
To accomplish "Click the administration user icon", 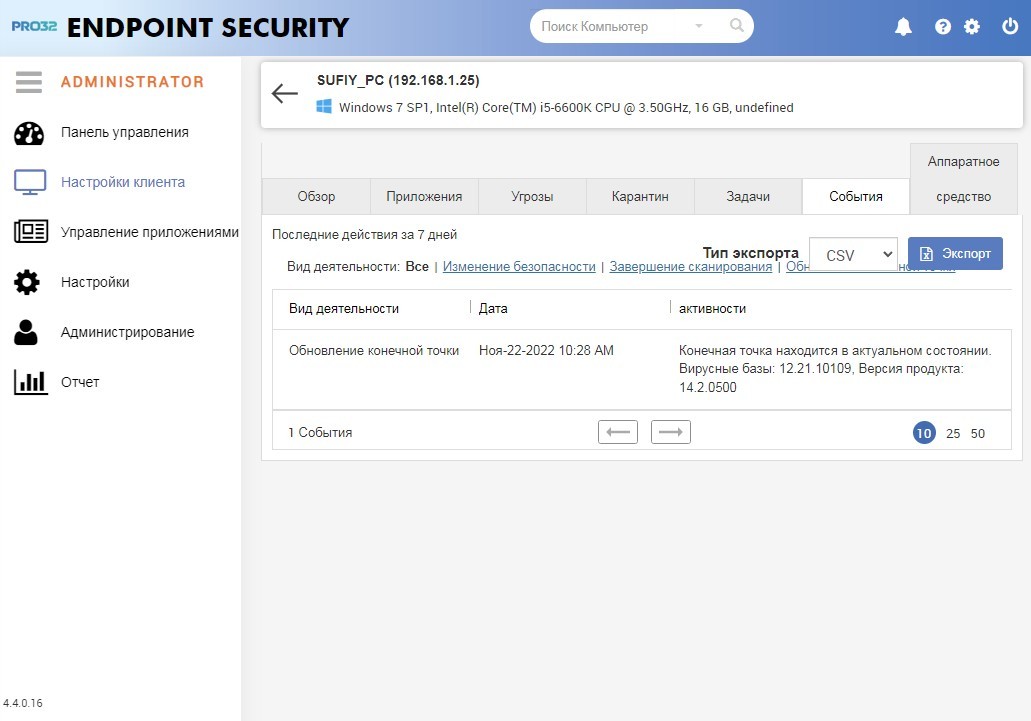I will [x=26, y=332].
